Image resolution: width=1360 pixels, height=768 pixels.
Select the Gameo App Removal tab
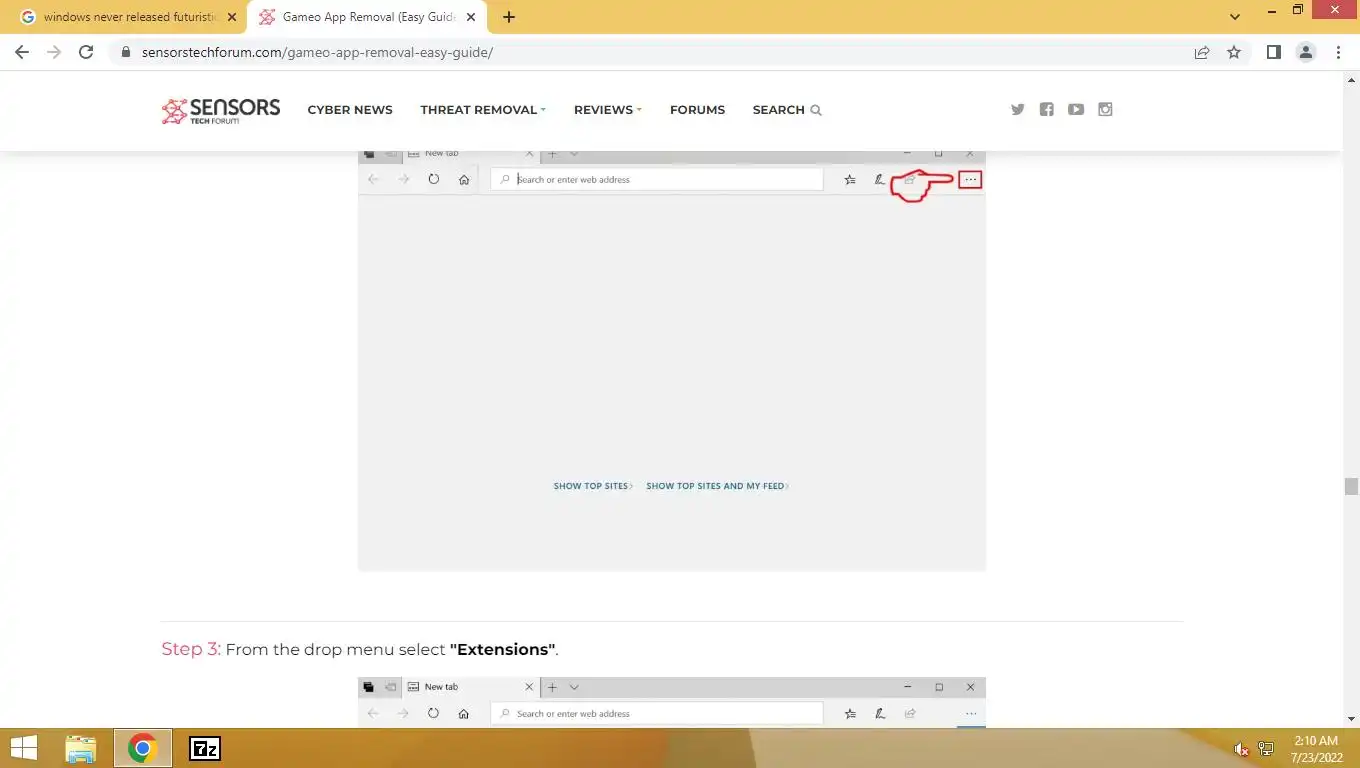[366, 17]
